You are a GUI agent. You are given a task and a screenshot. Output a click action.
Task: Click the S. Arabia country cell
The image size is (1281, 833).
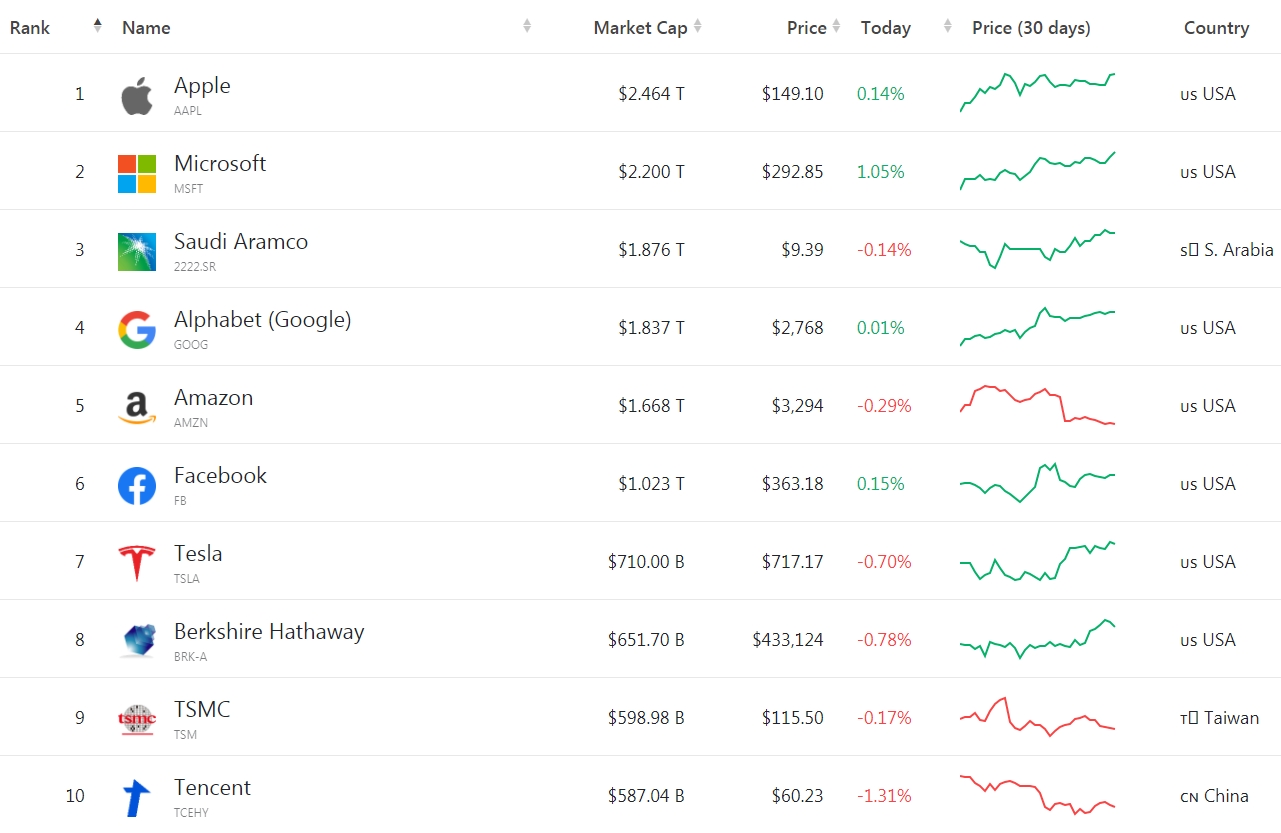click(x=1227, y=250)
